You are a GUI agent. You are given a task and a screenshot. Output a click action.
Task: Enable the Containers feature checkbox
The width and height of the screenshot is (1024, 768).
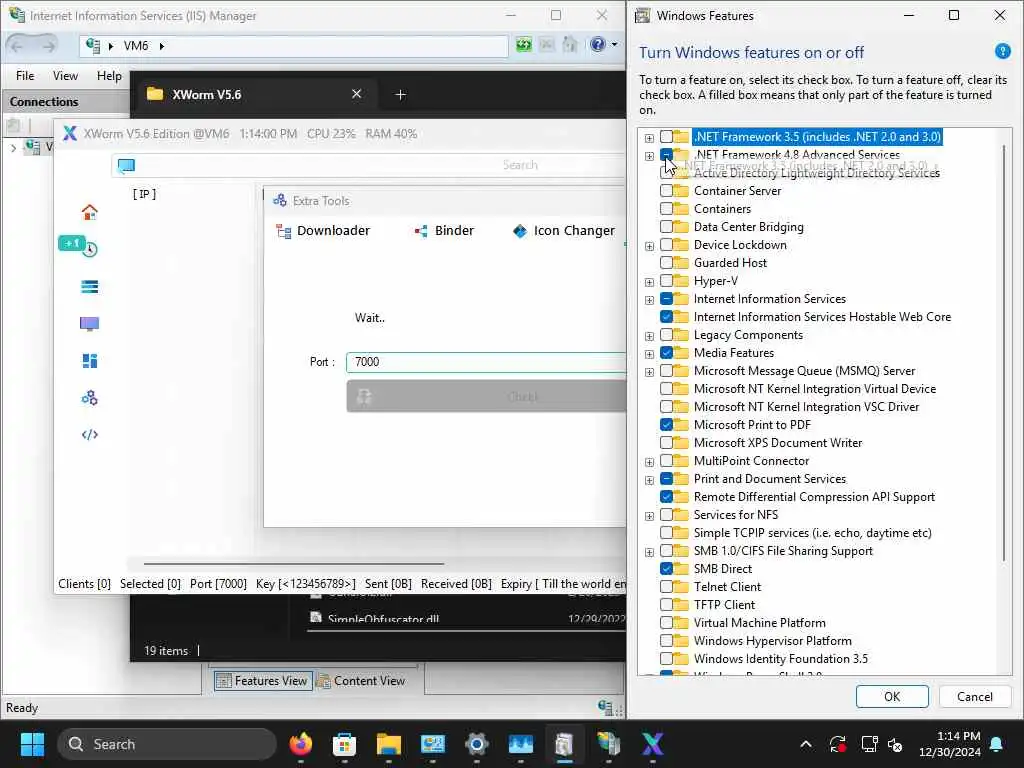click(666, 209)
